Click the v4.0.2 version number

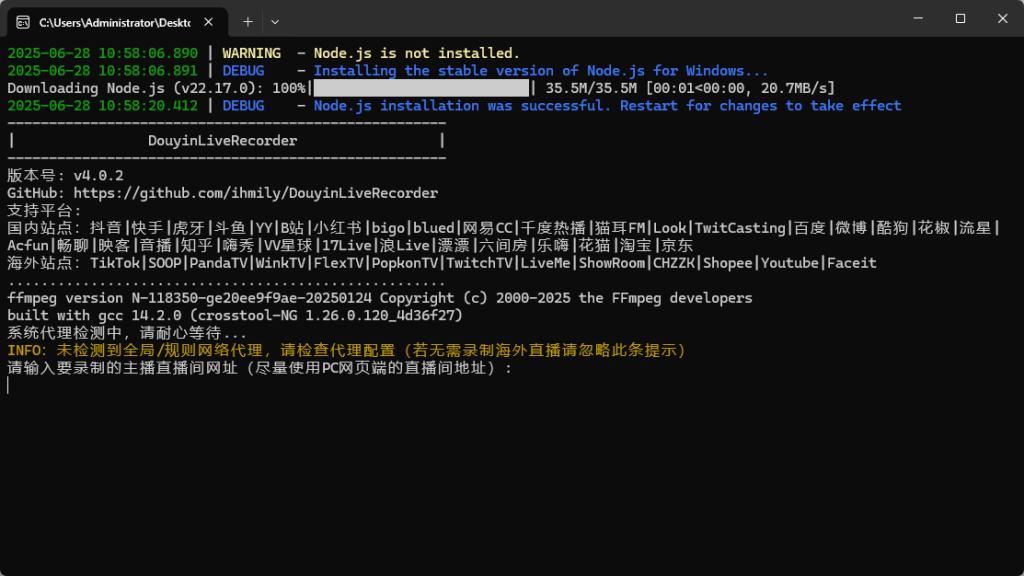(x=98, y=175)
